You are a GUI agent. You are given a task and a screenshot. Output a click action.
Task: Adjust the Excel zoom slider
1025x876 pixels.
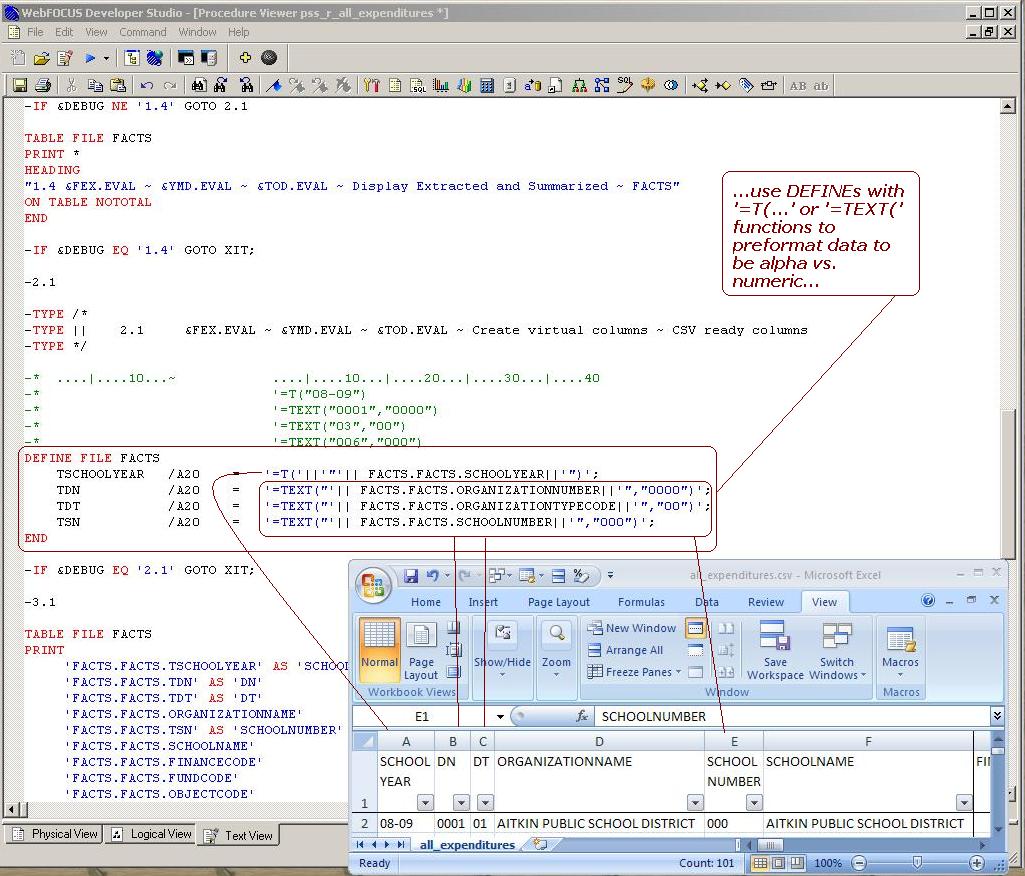click(917, 863)
